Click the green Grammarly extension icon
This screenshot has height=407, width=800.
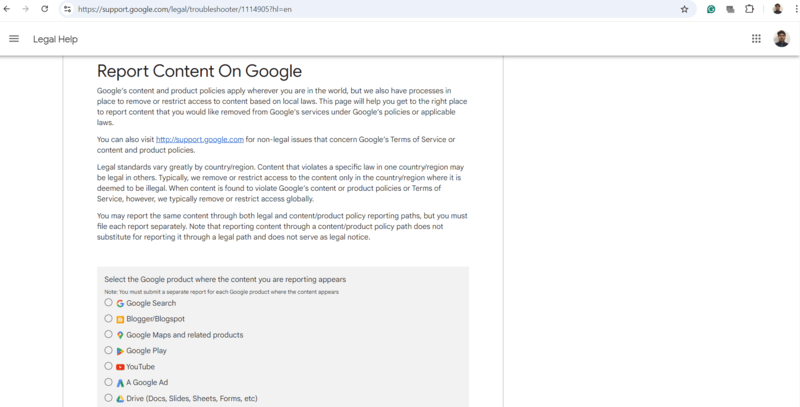[711, 9]
